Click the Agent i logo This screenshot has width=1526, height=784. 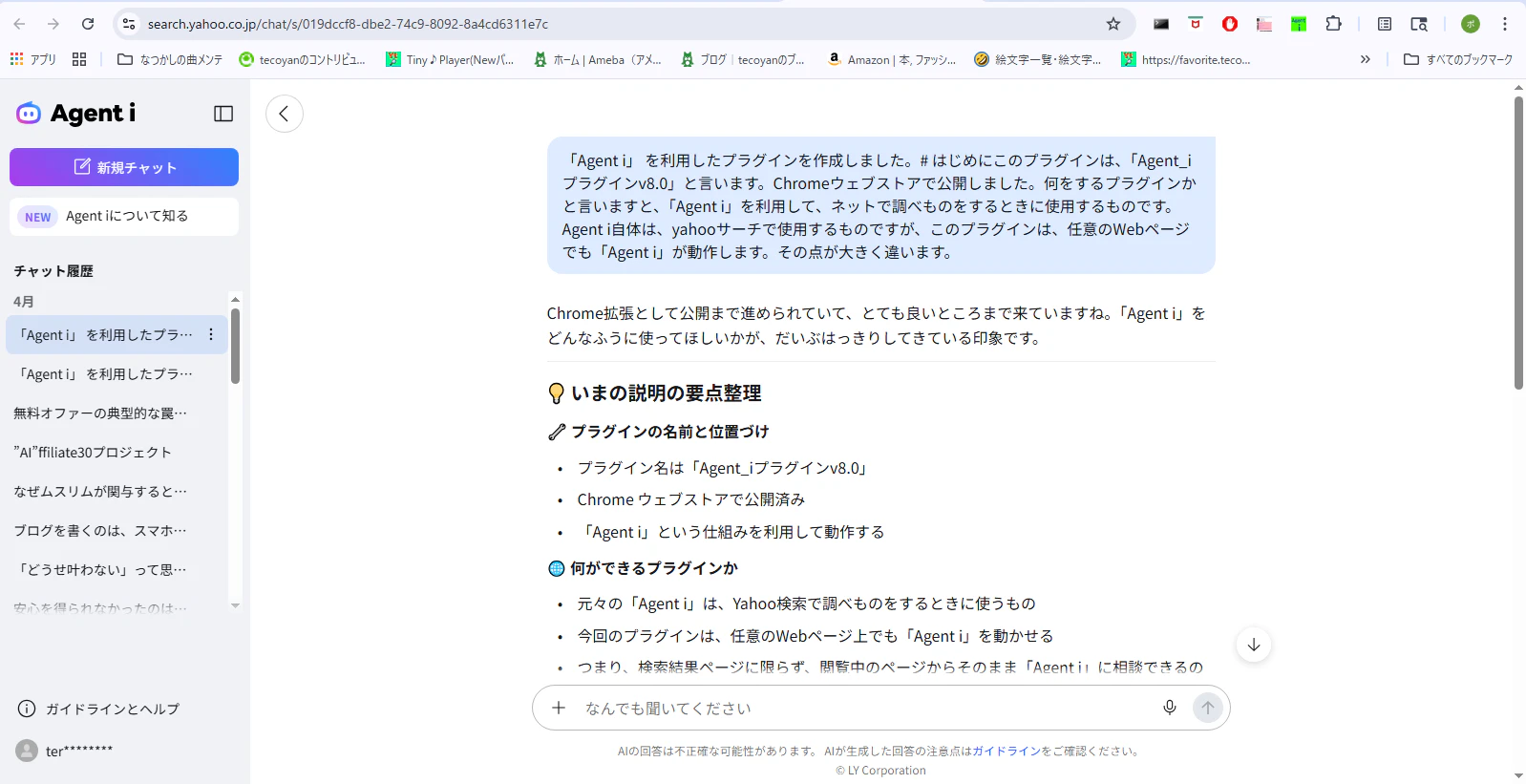pos(76,113)
